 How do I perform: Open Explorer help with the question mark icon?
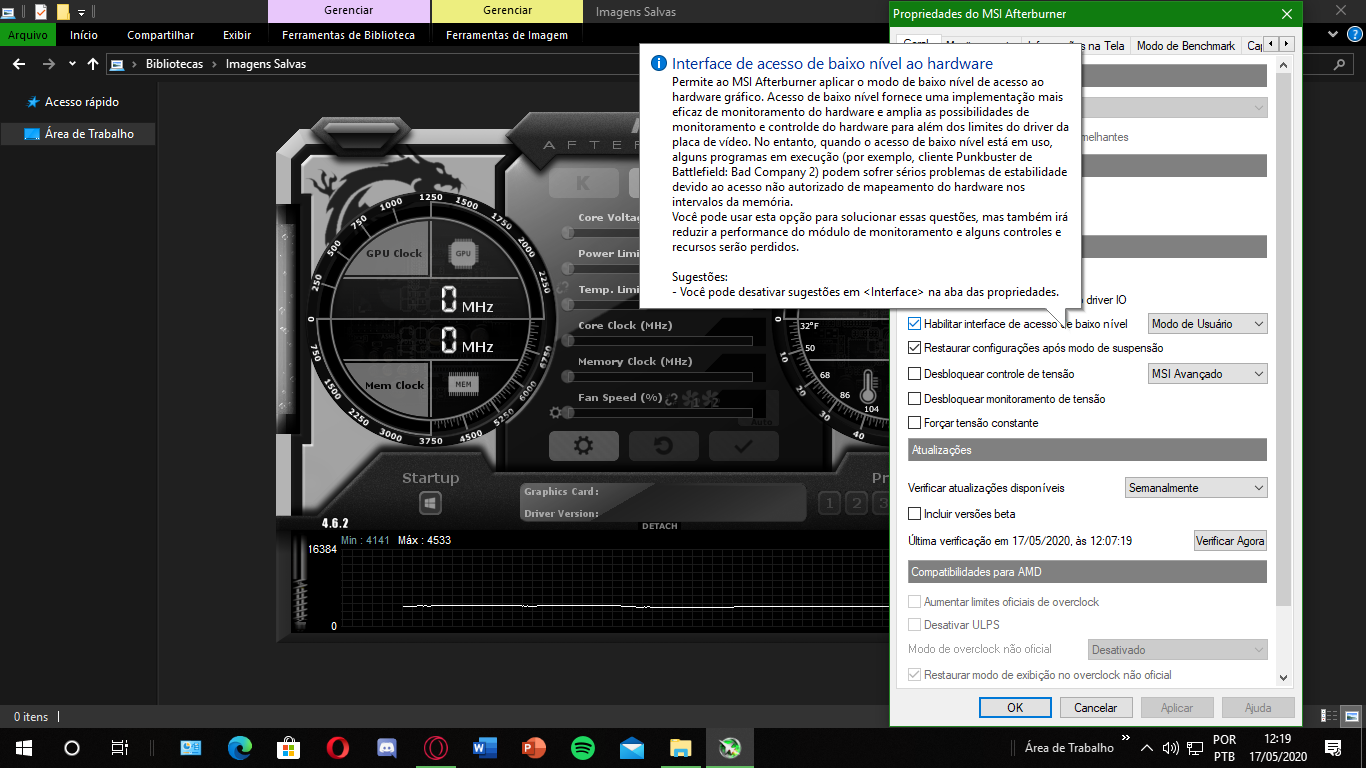click(x=1356, y=34)
